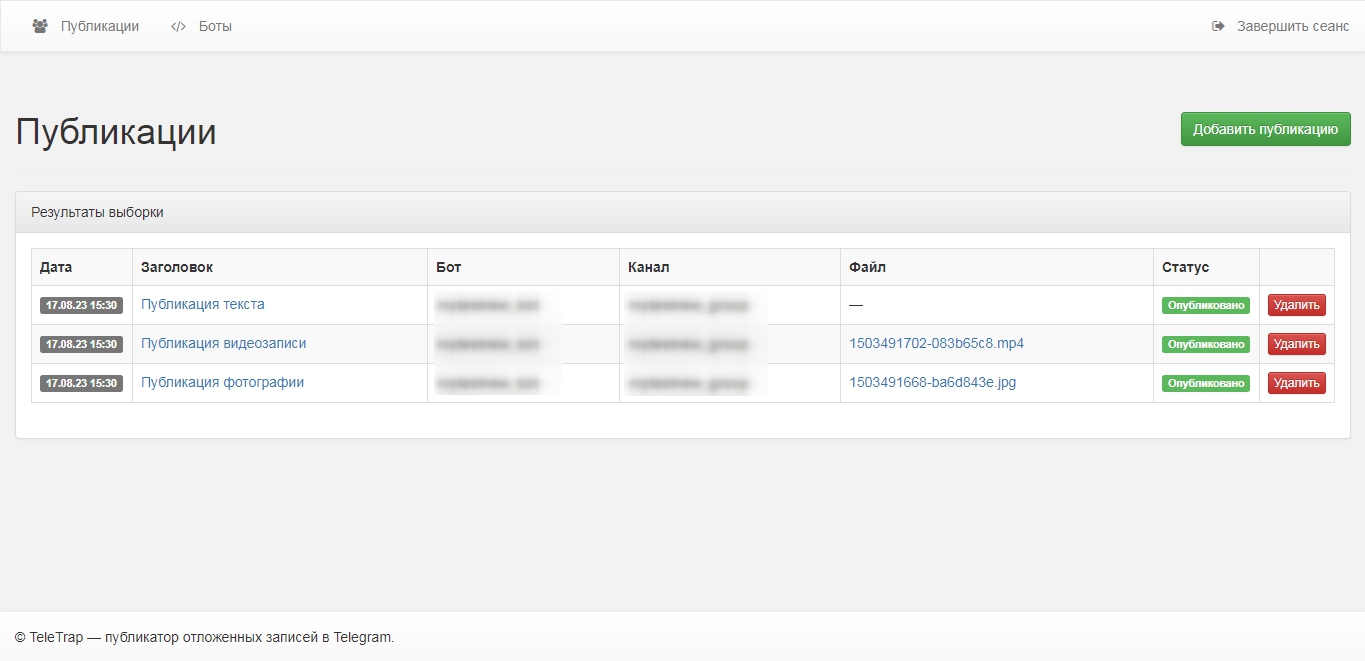
Task: Click the dash in Публикация текста file cell
Action: (x=855, y=304)
